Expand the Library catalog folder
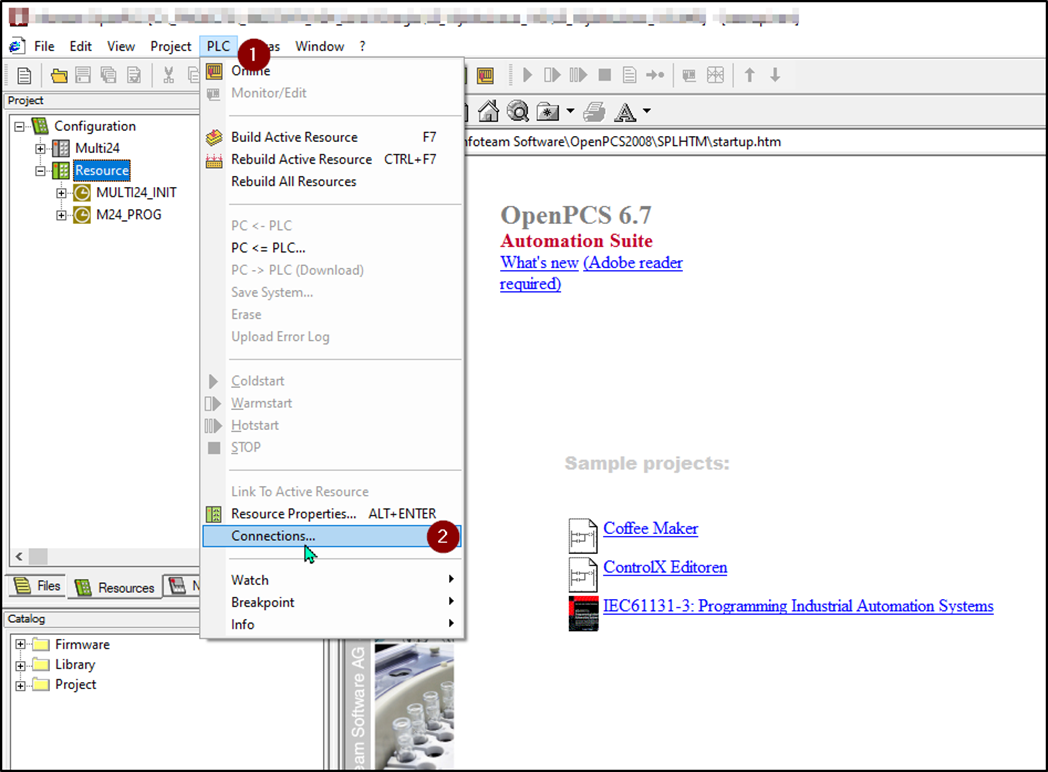 20,666
